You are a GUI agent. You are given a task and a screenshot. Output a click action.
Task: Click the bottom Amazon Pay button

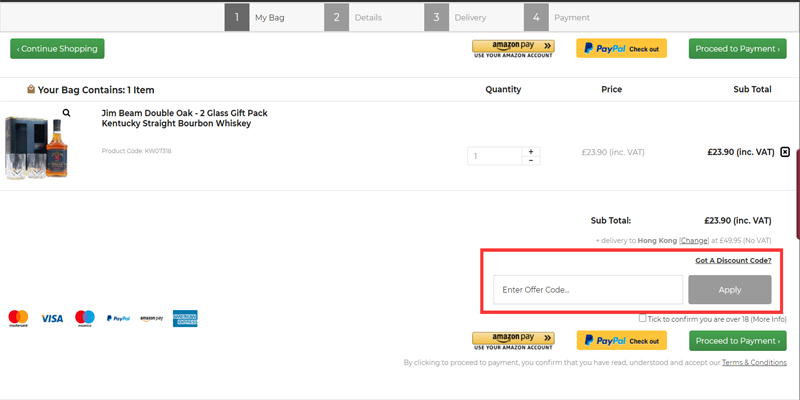coord(513,340)
